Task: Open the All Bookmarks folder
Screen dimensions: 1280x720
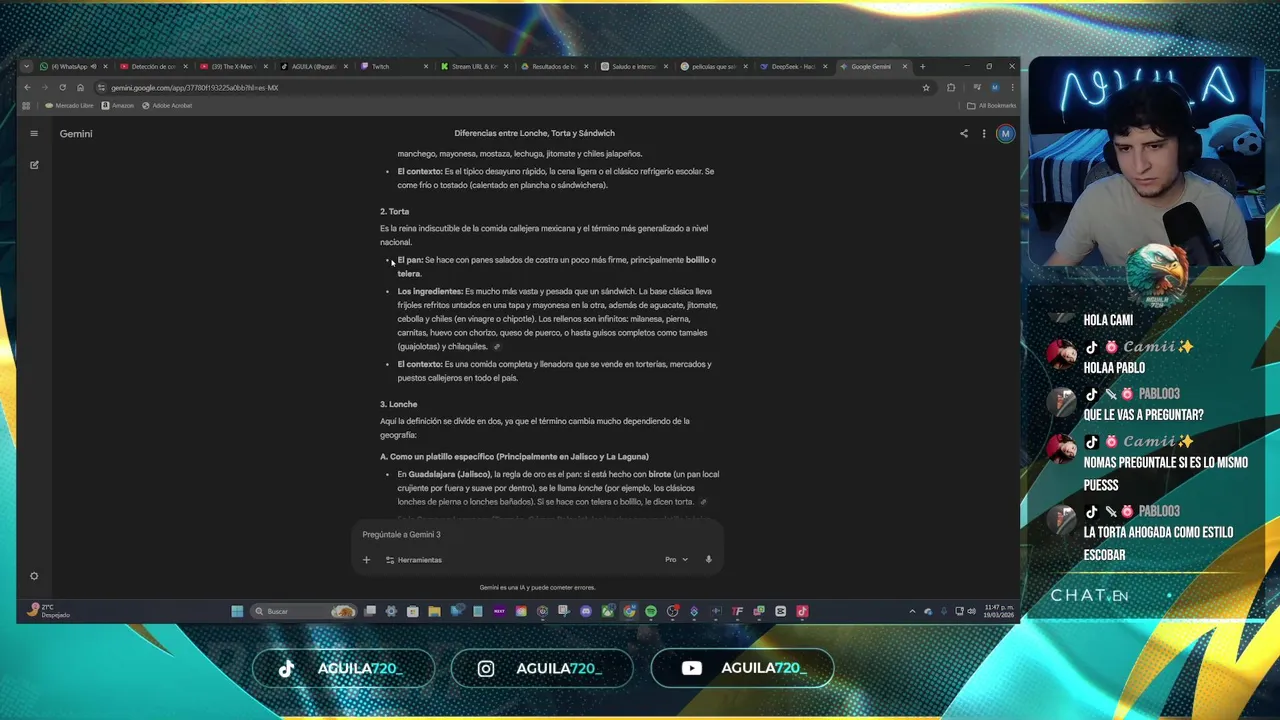Action: (992, 105)
